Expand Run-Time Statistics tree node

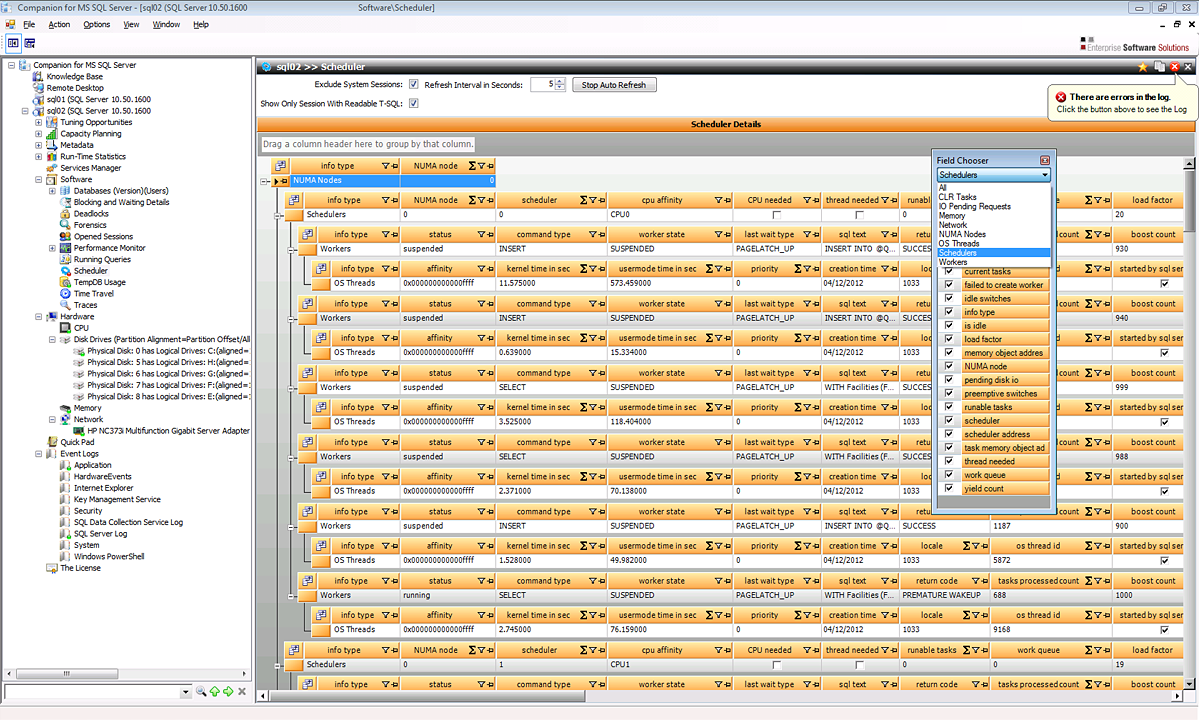pyautogui.click(x=38, y=157)
